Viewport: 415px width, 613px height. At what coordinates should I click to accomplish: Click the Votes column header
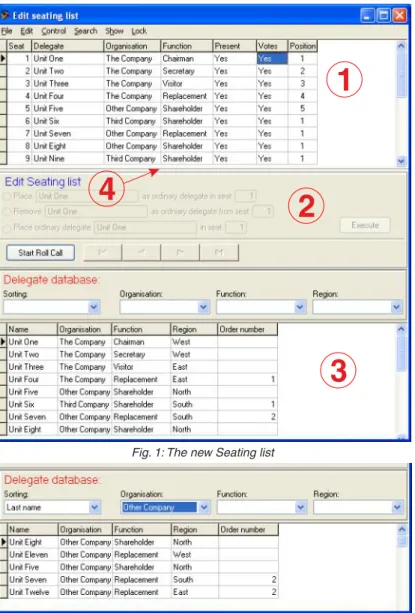pos(272,46)
